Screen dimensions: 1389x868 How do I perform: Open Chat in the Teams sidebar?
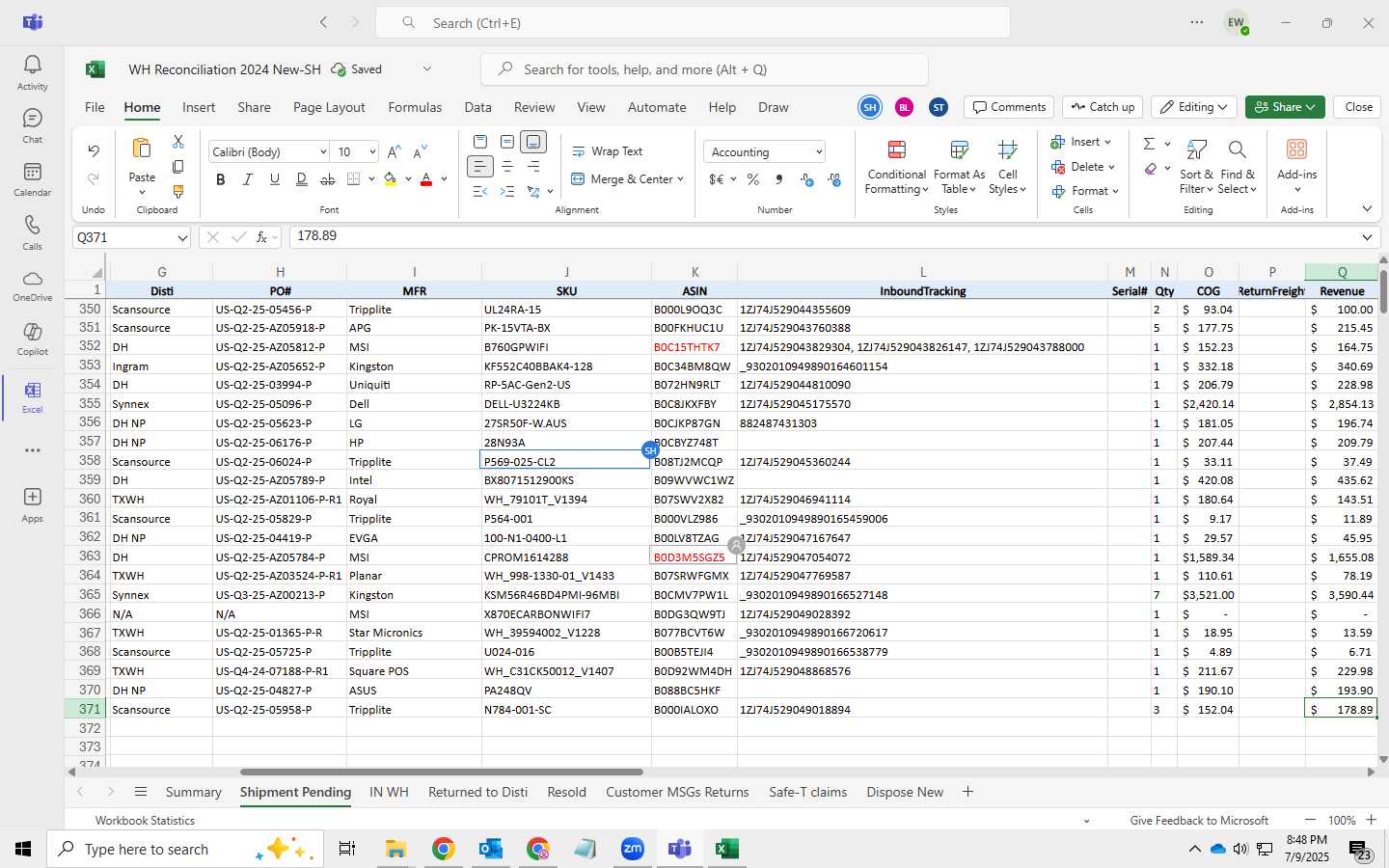pyautogui.click(x=32, y=125)
